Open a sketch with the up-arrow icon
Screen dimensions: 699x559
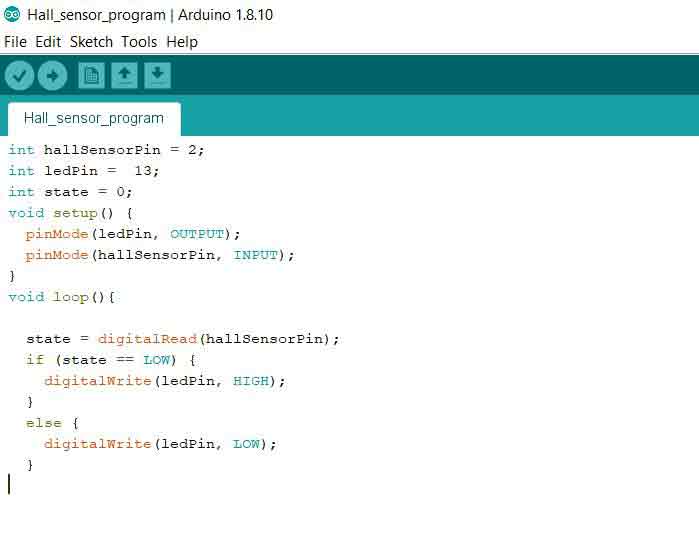click(124, 75)
